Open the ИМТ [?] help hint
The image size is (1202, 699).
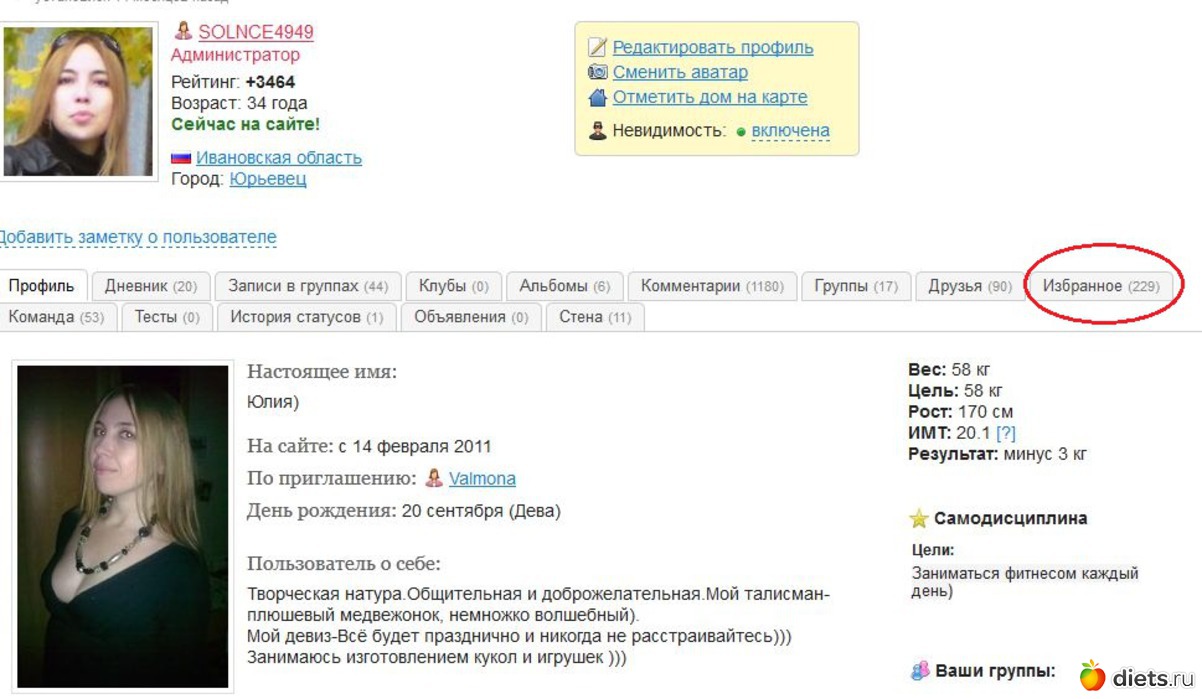pos(1005,433)
